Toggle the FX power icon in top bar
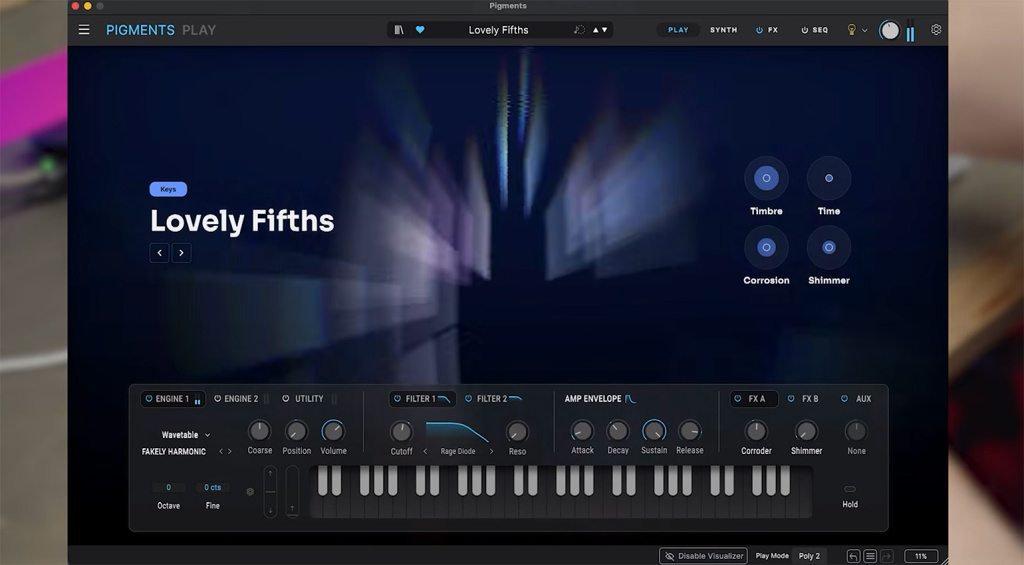1024x565 pixels. point(759,30)
